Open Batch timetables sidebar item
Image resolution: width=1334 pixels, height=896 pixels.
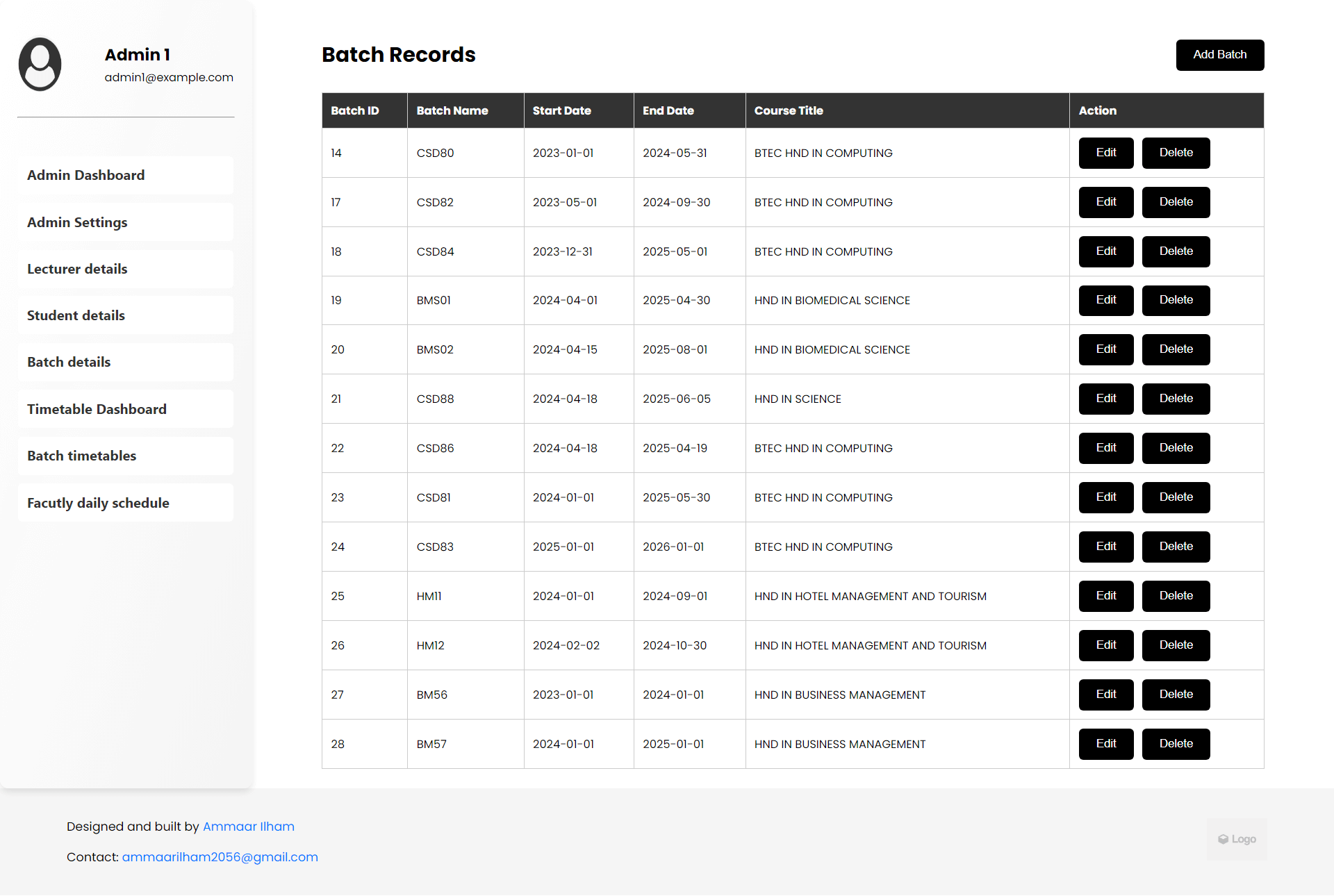point(126,456)
